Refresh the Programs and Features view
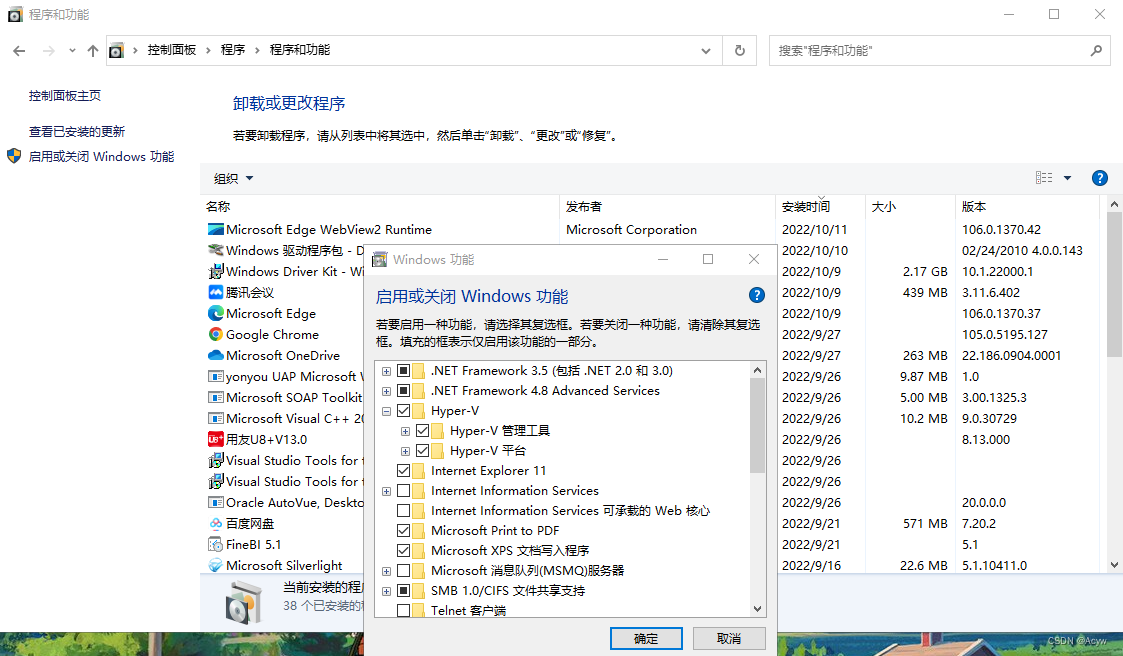 [740, 51]
